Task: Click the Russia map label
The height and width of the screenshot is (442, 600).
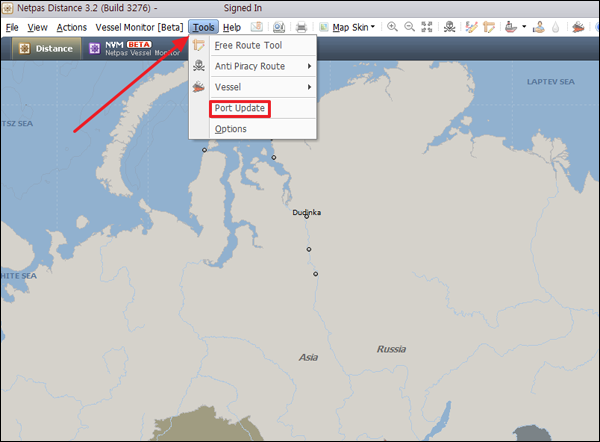Action: click(391, 349)
